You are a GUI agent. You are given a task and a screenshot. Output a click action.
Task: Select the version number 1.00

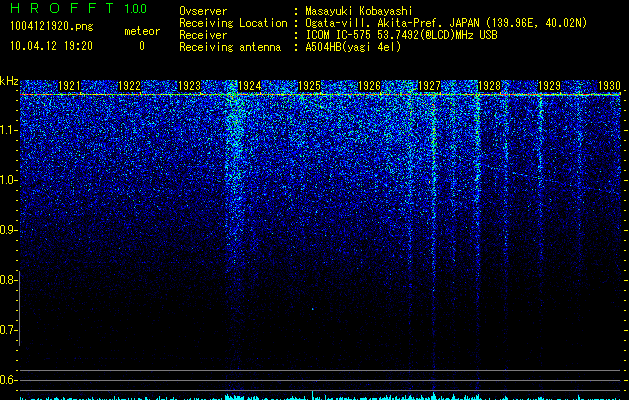coord(136,8)
